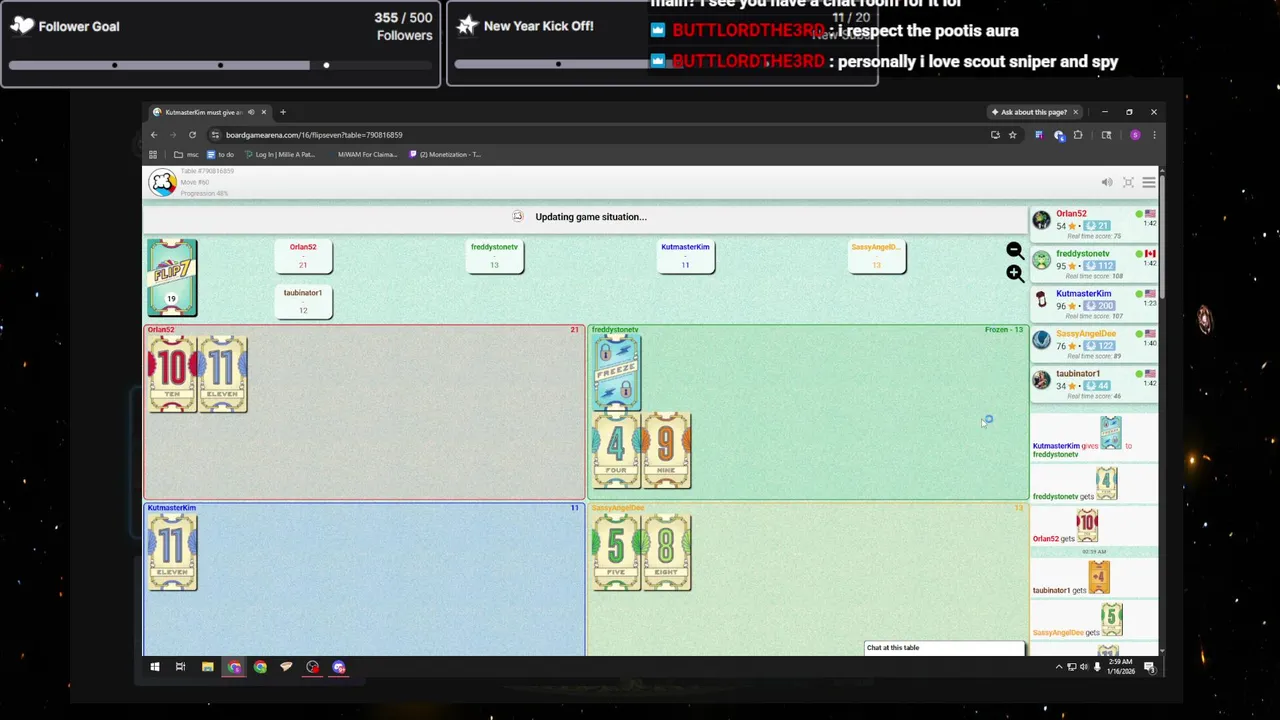1280x720 pixels.
Task: Open Orlan52 score box at top
Action: pyautogui.click(x=303, y=256)
